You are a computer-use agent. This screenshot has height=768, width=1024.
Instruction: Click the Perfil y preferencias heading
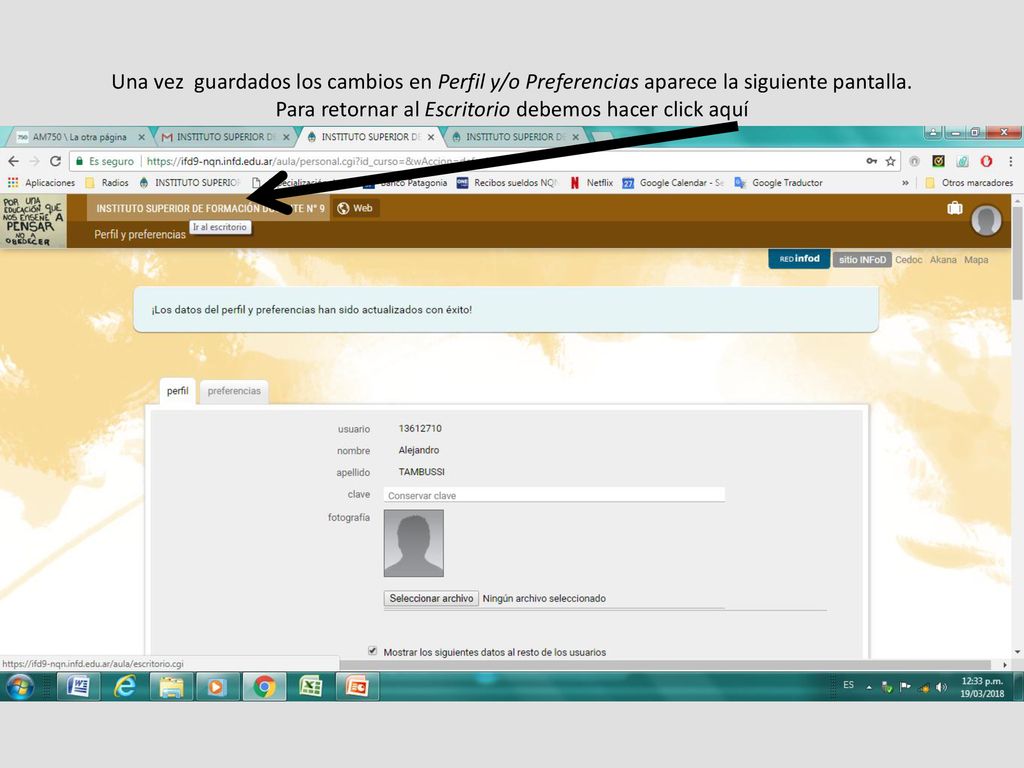(140, 234)
